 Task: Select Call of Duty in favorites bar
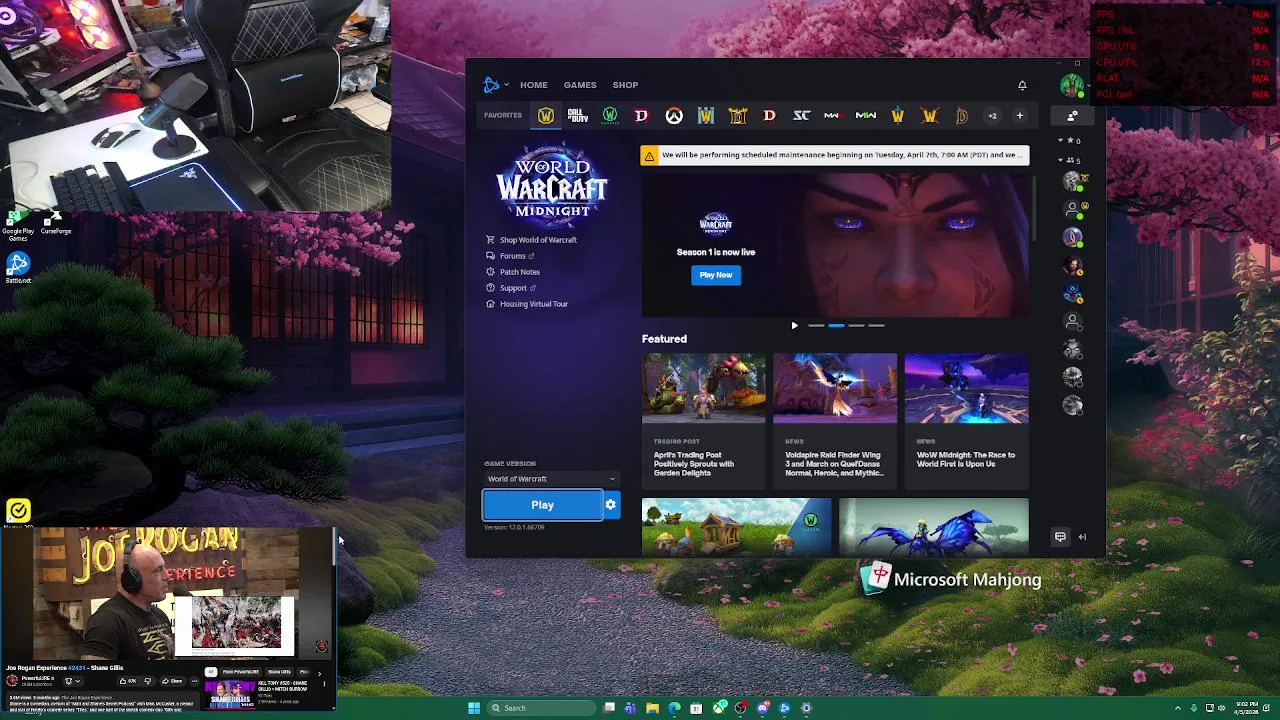click(578, 116)
